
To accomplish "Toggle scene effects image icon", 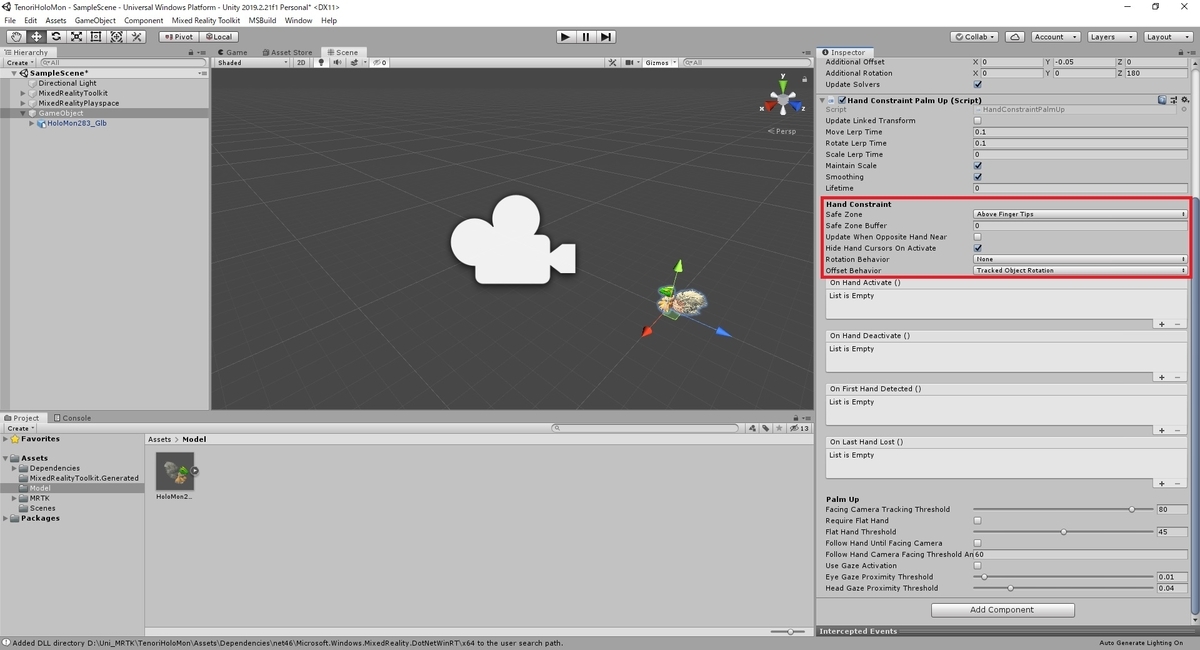I will pyautogui.click(x=353, y=62).
